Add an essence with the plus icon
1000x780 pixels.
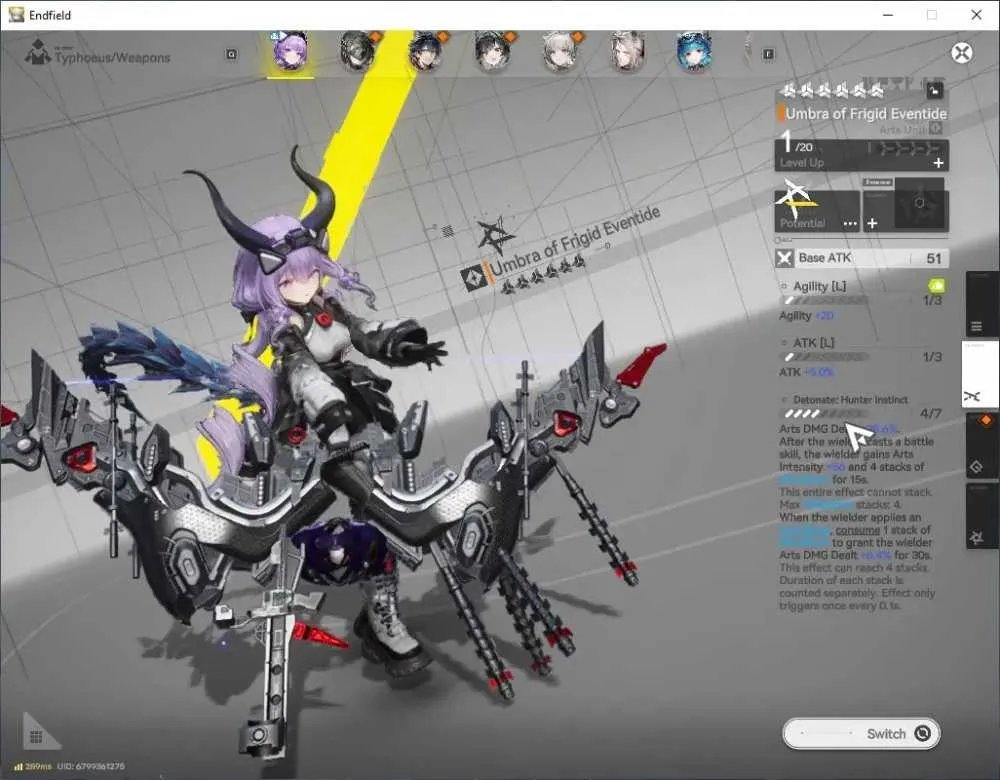[872, 223]
